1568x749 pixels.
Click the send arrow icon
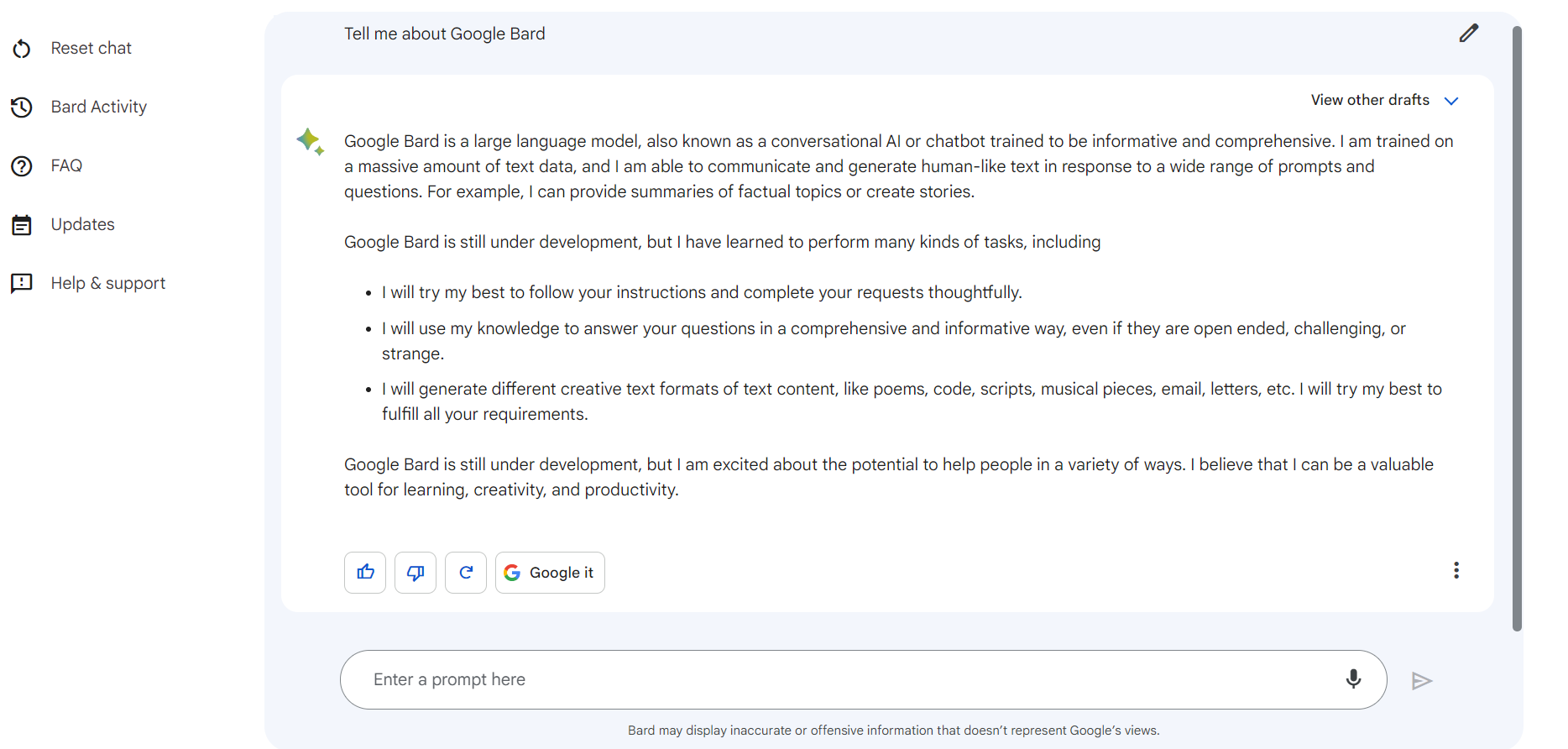(1421, 681)
